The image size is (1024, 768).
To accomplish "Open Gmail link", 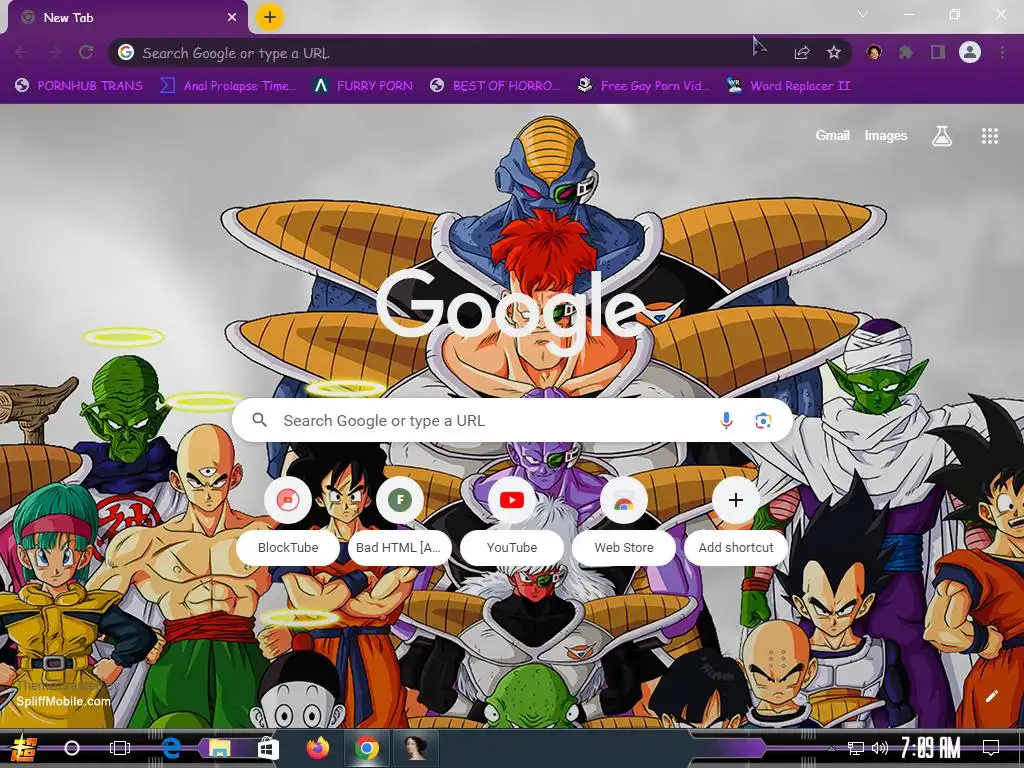I will click(x=832, y=135).
